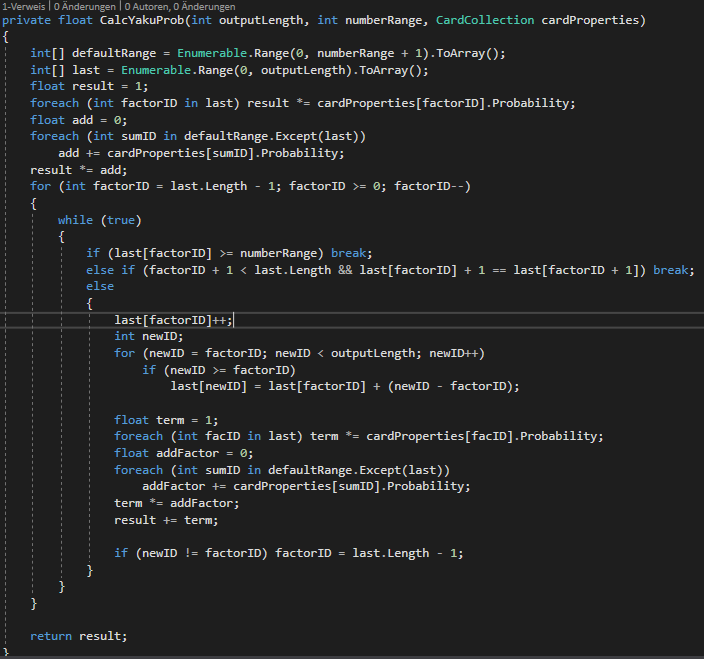Screen dimensions: 704x659
Task: Click the 'result *= add;' statement
Action: click(79, 170)
